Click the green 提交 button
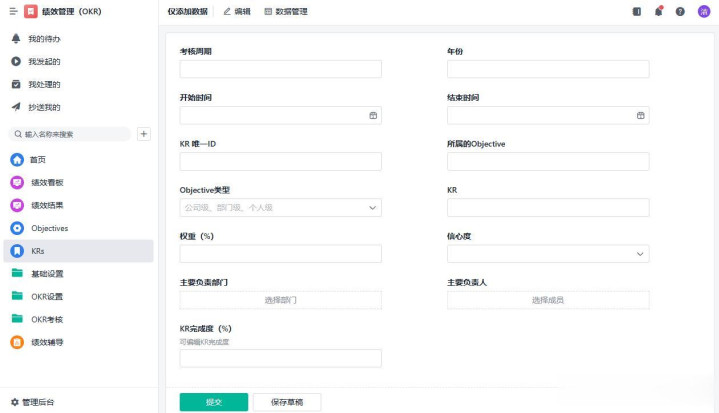This screenshot has width=719, height=413. 214,402
